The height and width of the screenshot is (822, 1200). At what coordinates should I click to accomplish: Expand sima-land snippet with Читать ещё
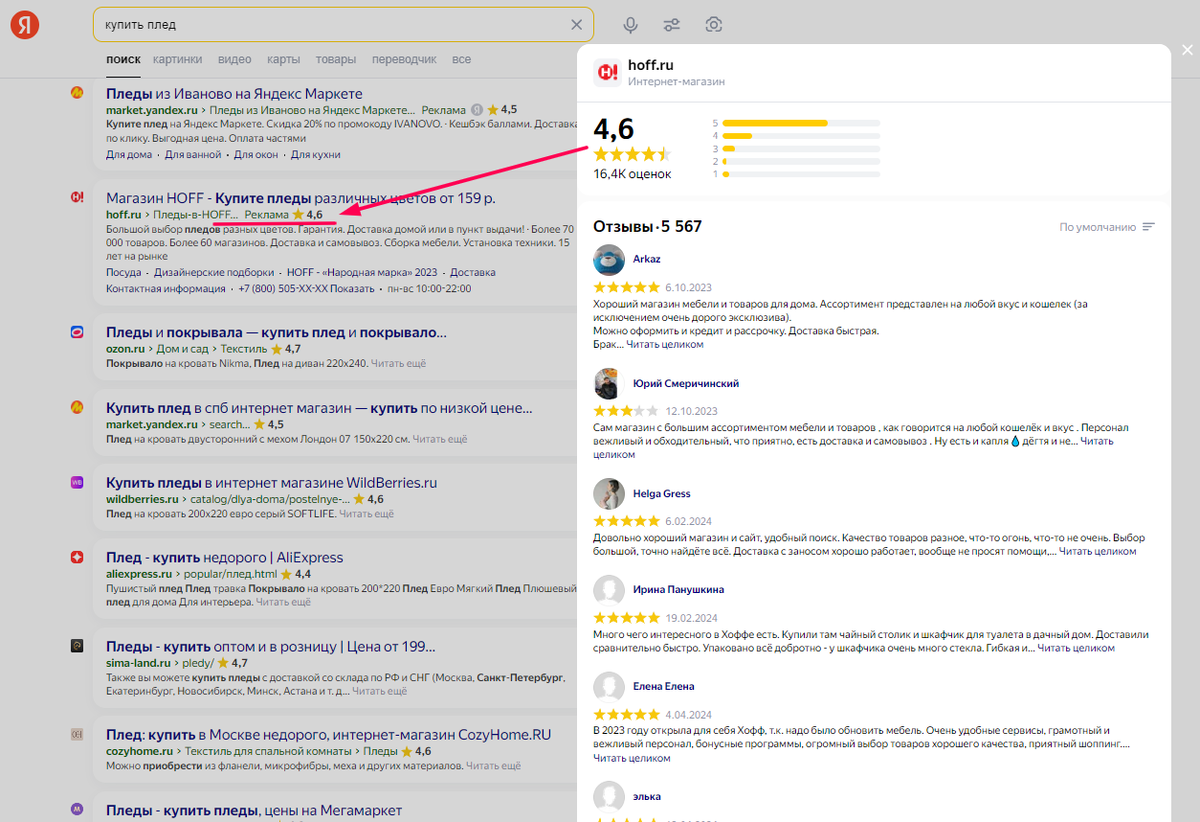click(380, 691)
